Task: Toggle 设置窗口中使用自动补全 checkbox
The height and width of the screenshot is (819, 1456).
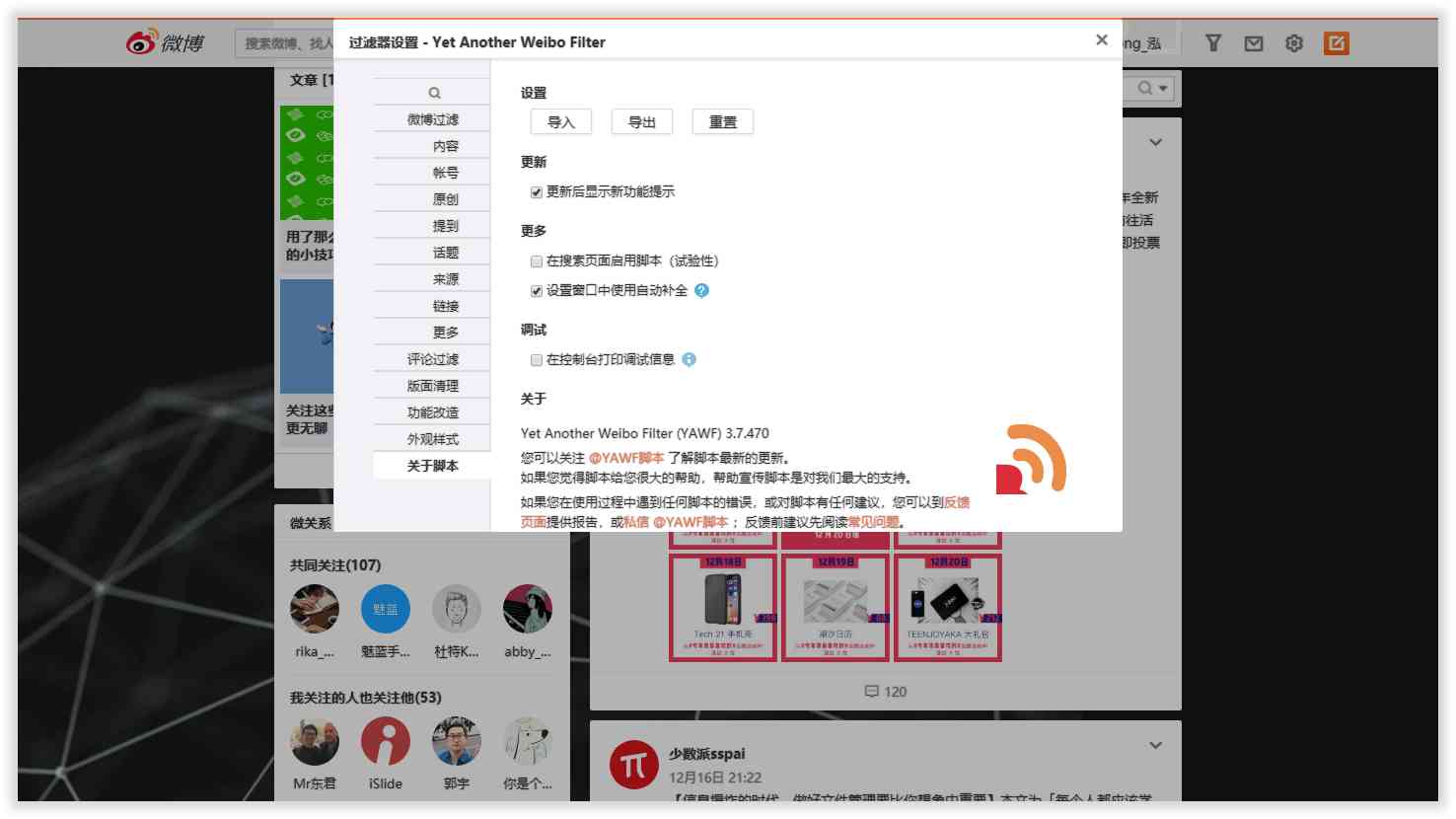Action: point(537,291)
